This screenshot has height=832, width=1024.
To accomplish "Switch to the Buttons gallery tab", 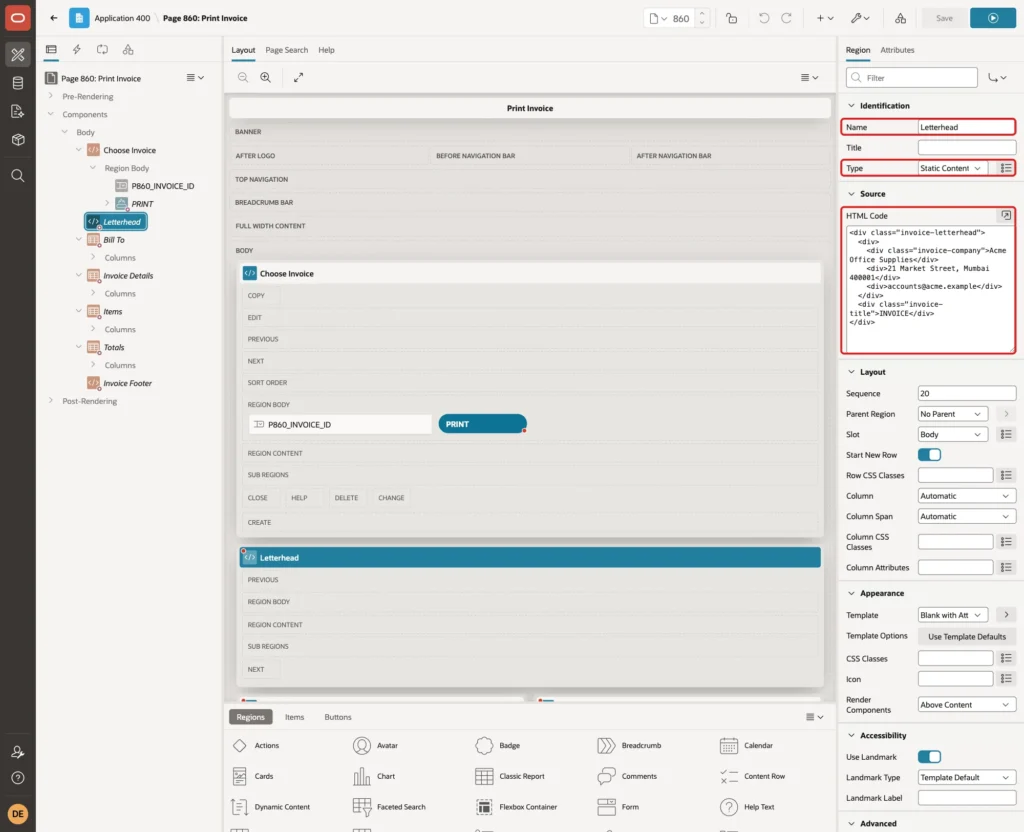I will 338,717.
